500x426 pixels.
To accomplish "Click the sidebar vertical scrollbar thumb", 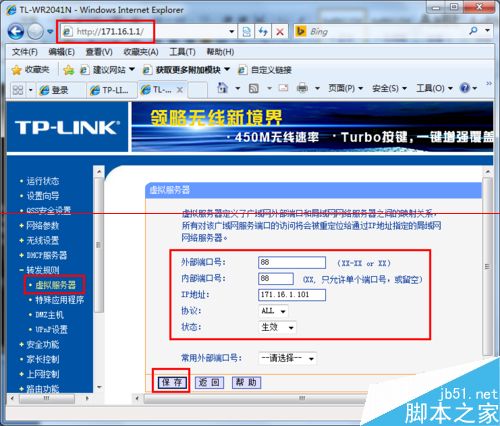I will [98, 245].
